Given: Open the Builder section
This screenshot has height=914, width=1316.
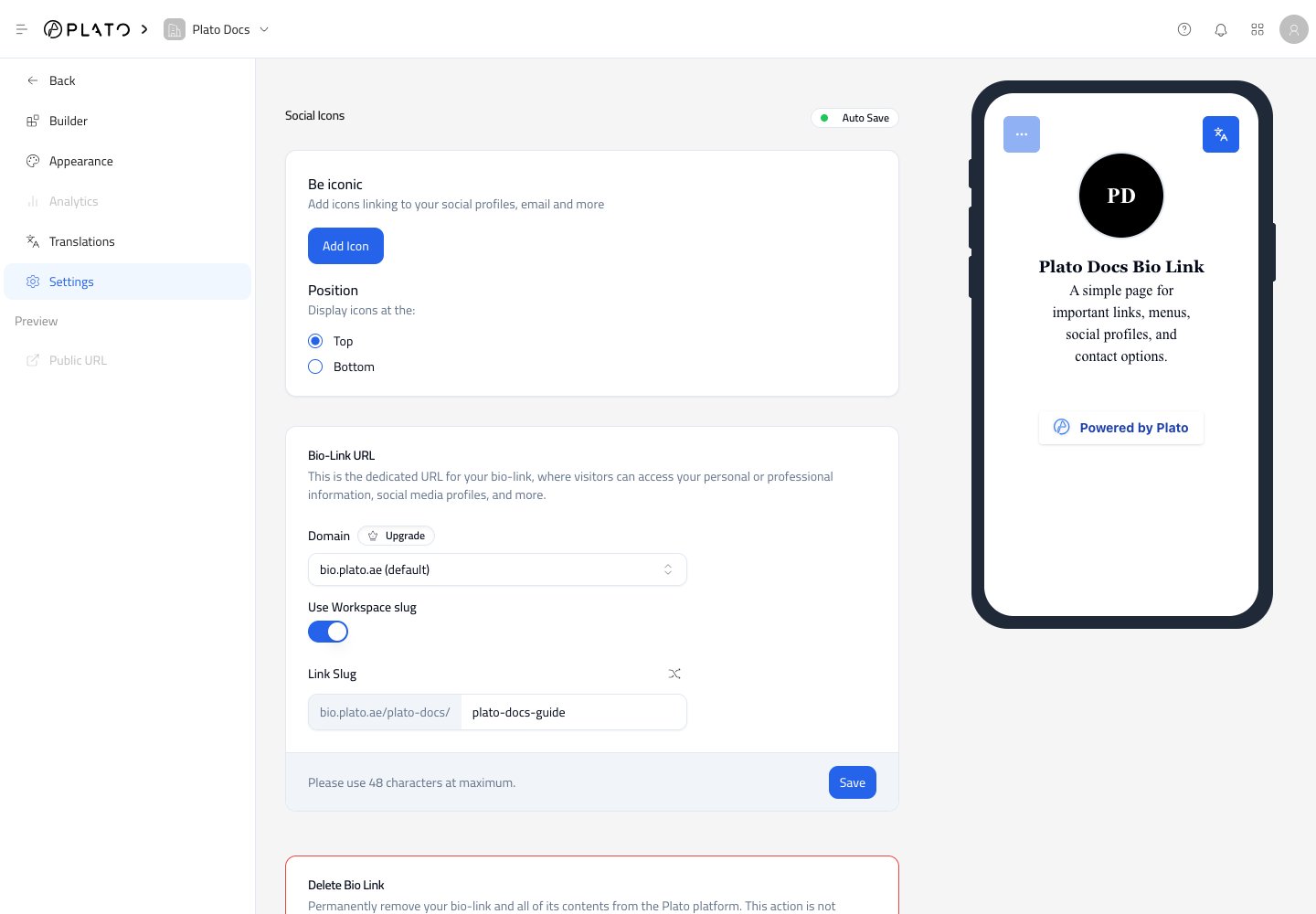Looking at the screenshot, I should point(127,121).
